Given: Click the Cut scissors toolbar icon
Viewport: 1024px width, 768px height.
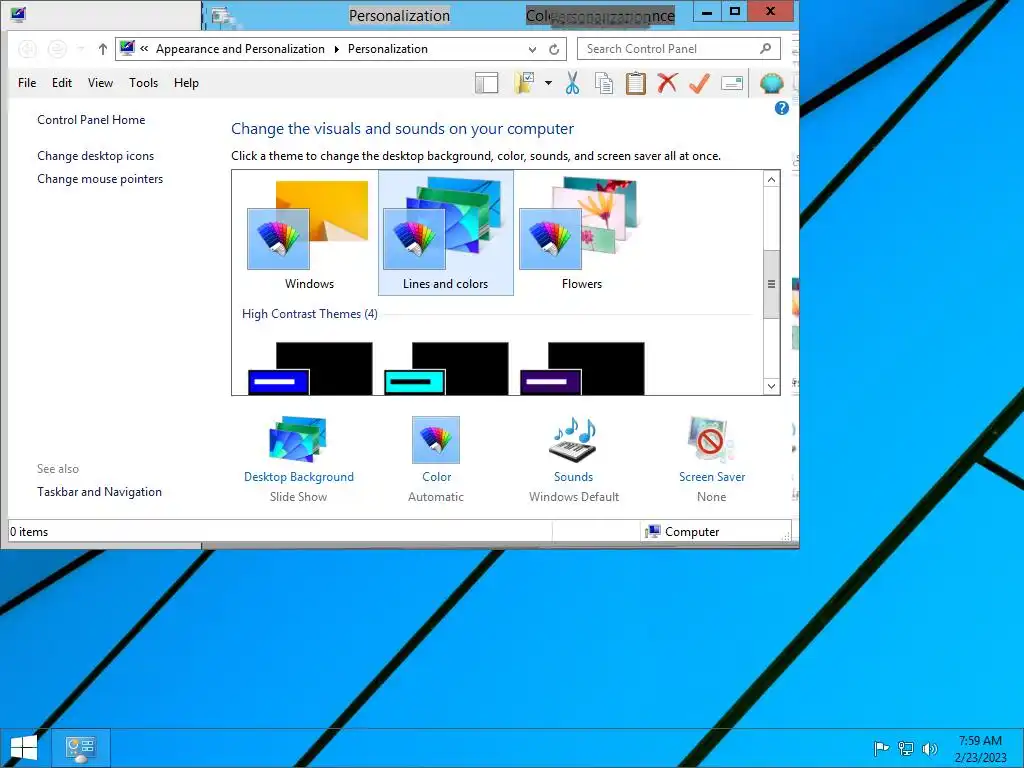Looking at the screenshot, I should click(x=572, y=83).
